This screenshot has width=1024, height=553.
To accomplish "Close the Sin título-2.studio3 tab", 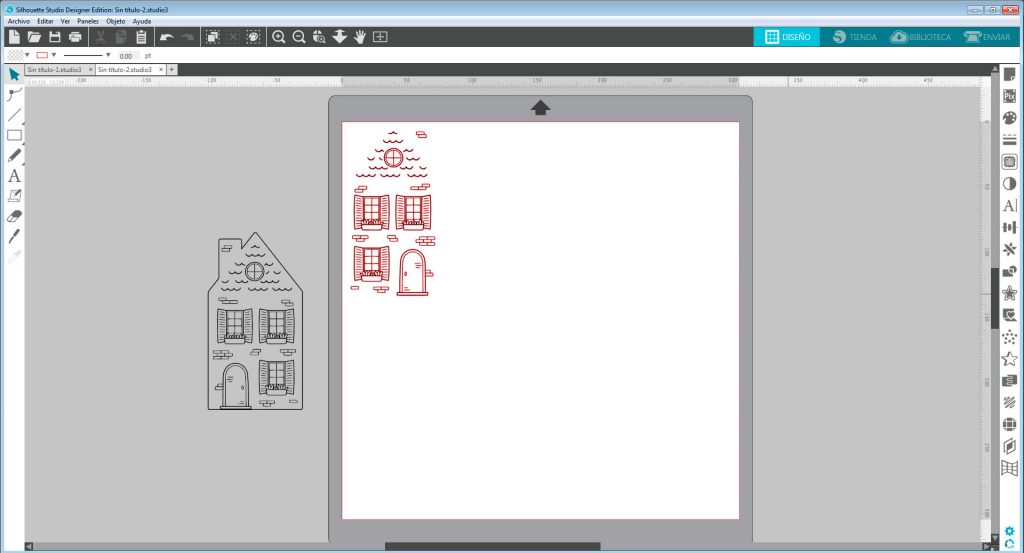I will [x=161, y=69].
